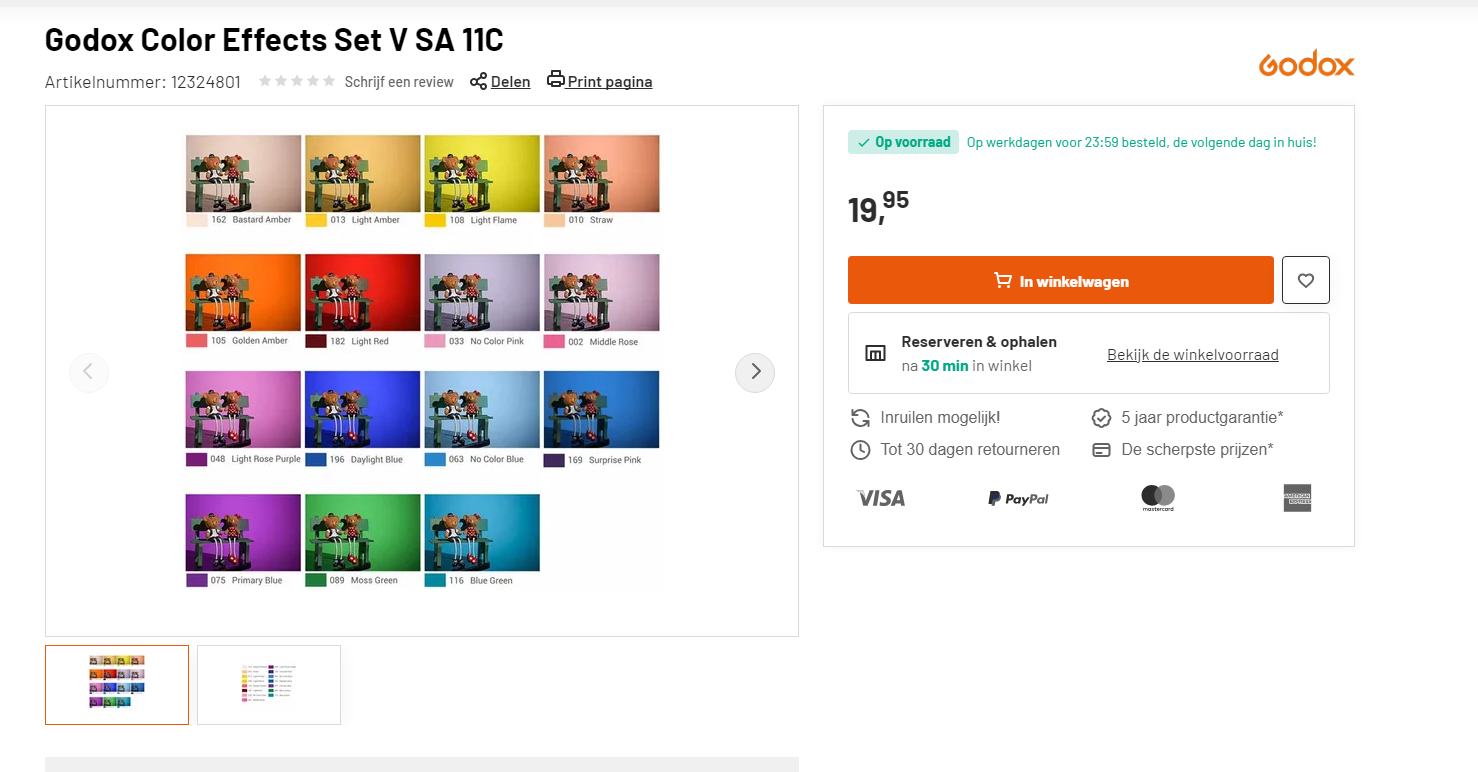
Task: Click the star rating row
Action: click(x=297, y=81)
